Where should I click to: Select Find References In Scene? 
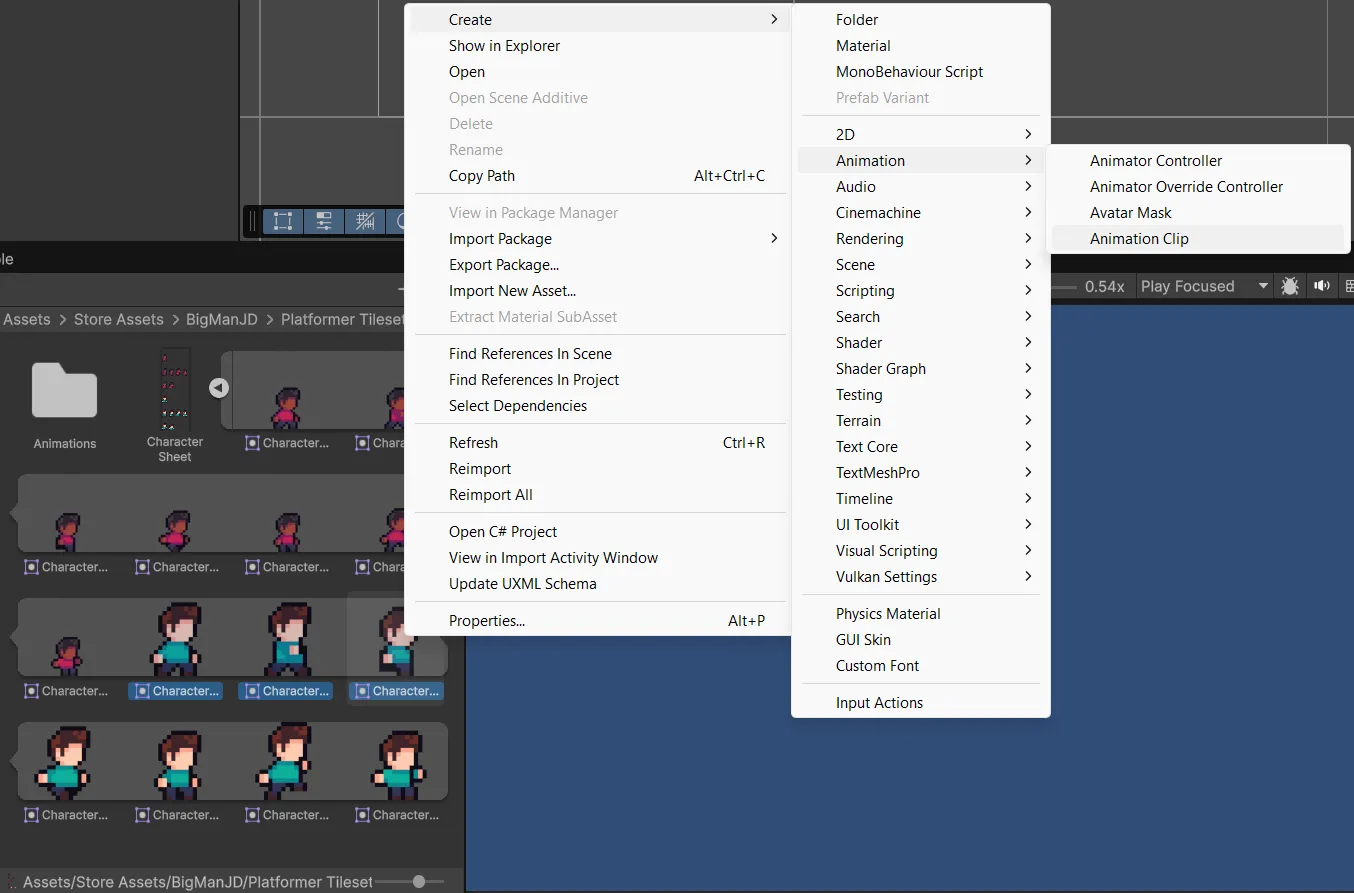tap(600, 354)
